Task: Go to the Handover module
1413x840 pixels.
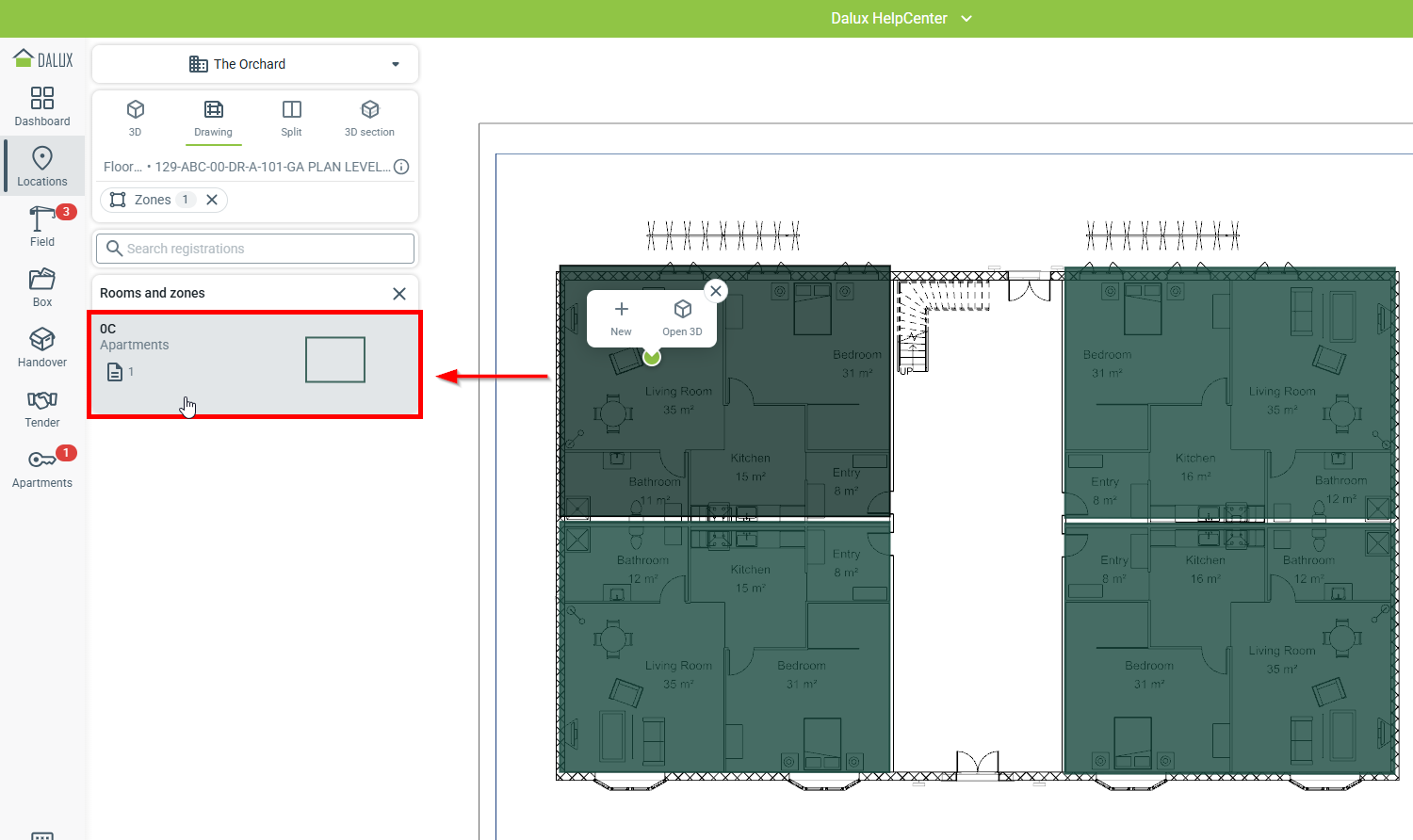Action: [42, 347]
